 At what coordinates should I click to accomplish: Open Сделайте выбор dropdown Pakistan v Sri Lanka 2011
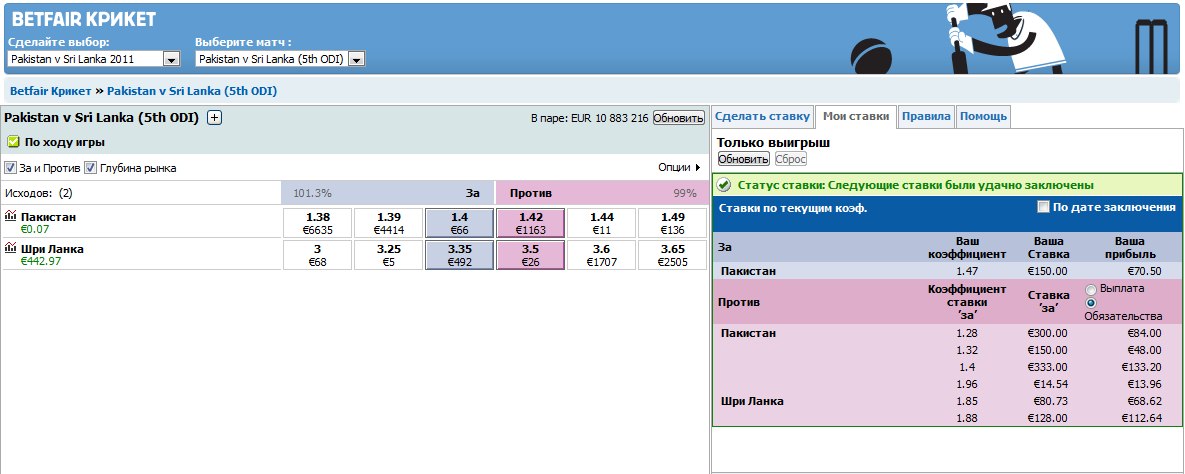[x=94, y=59]
